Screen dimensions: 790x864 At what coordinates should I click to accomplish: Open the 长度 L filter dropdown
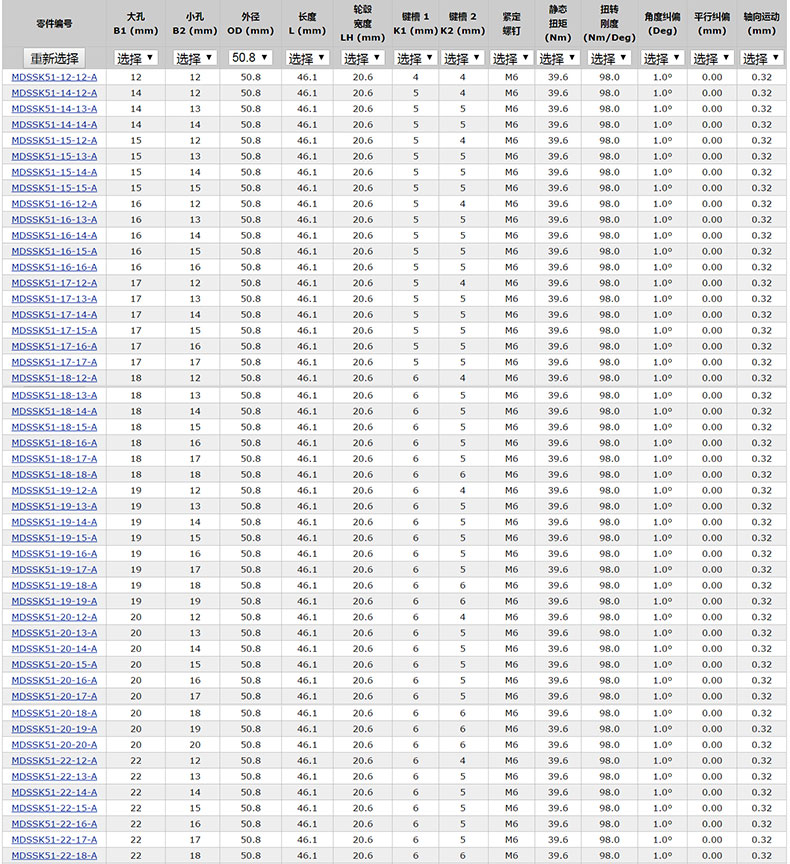tap(307, 59)
